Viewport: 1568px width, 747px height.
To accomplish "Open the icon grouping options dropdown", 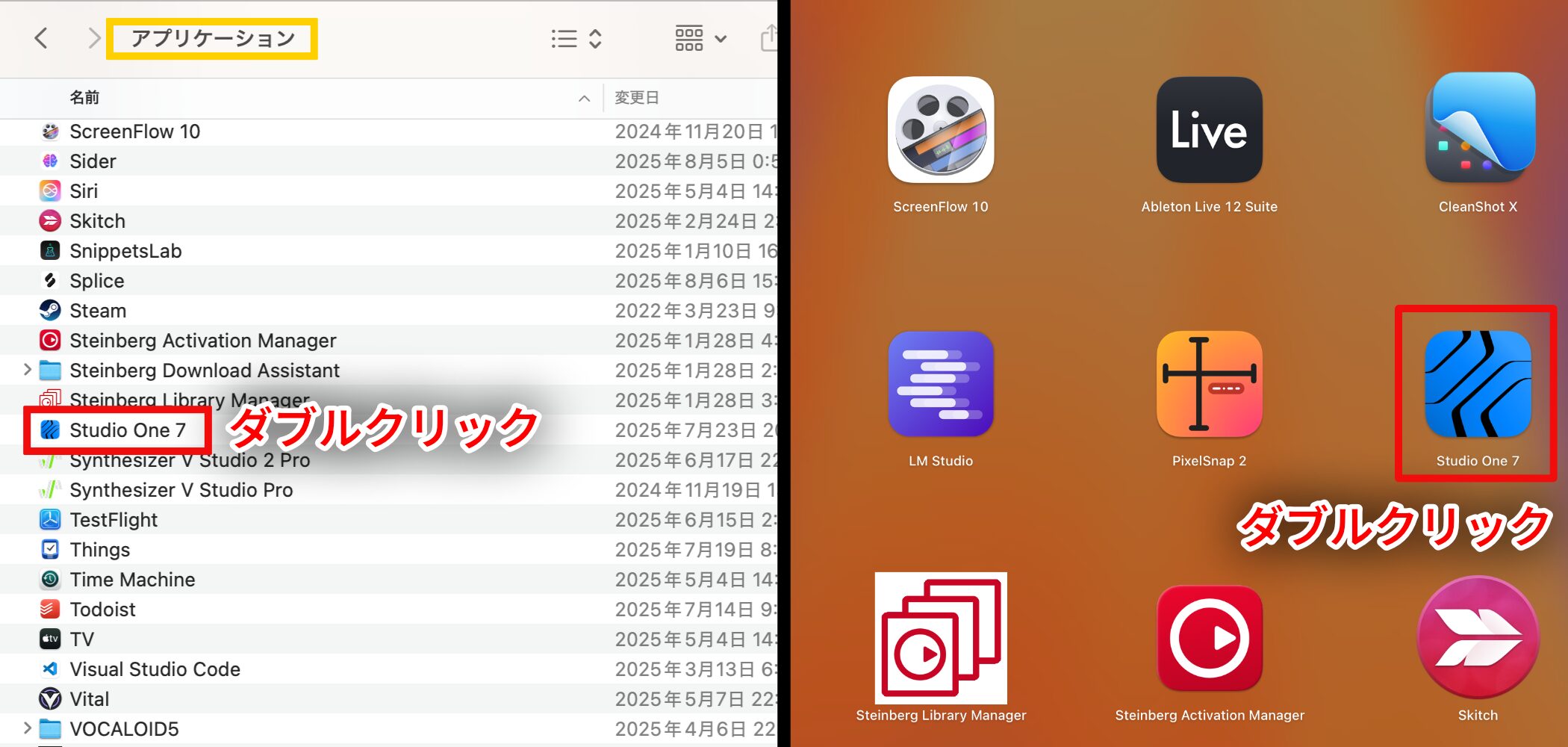I will (x=700, y=38).
